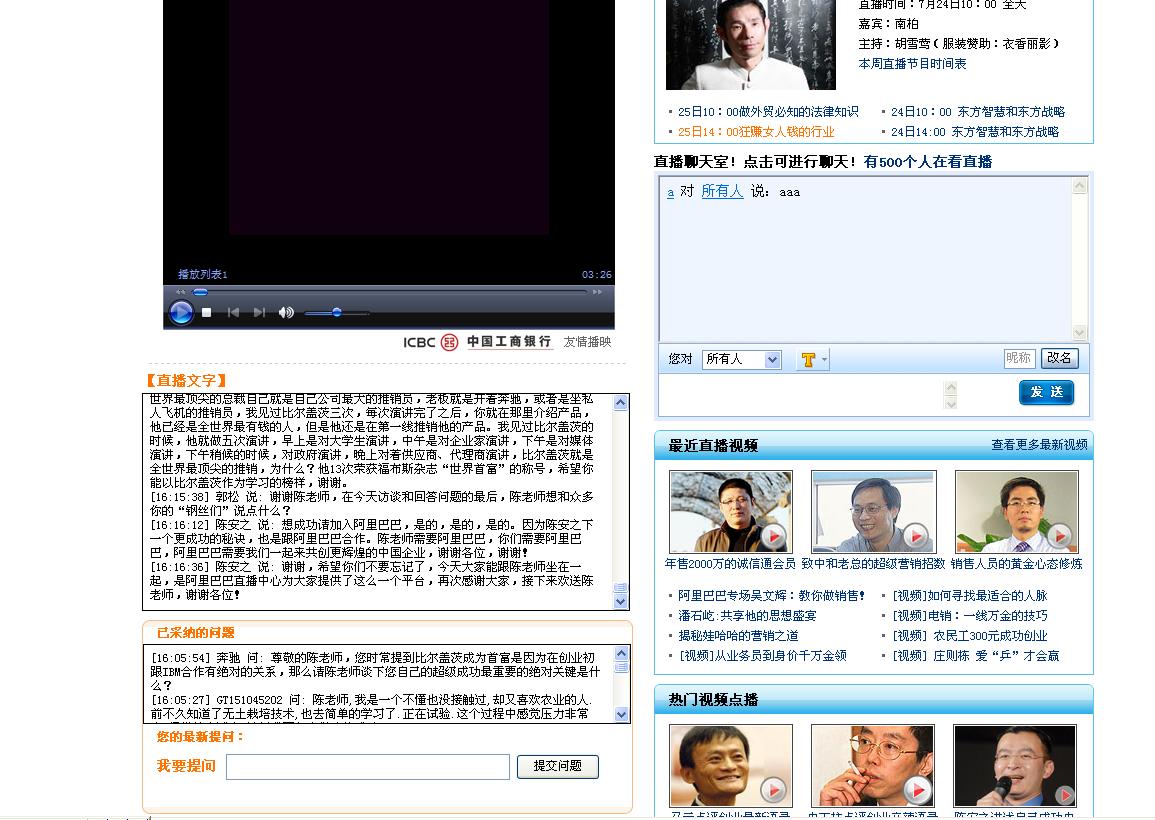Click the 我要提问 question input field
1155x820 pixels.
[368, 766]
